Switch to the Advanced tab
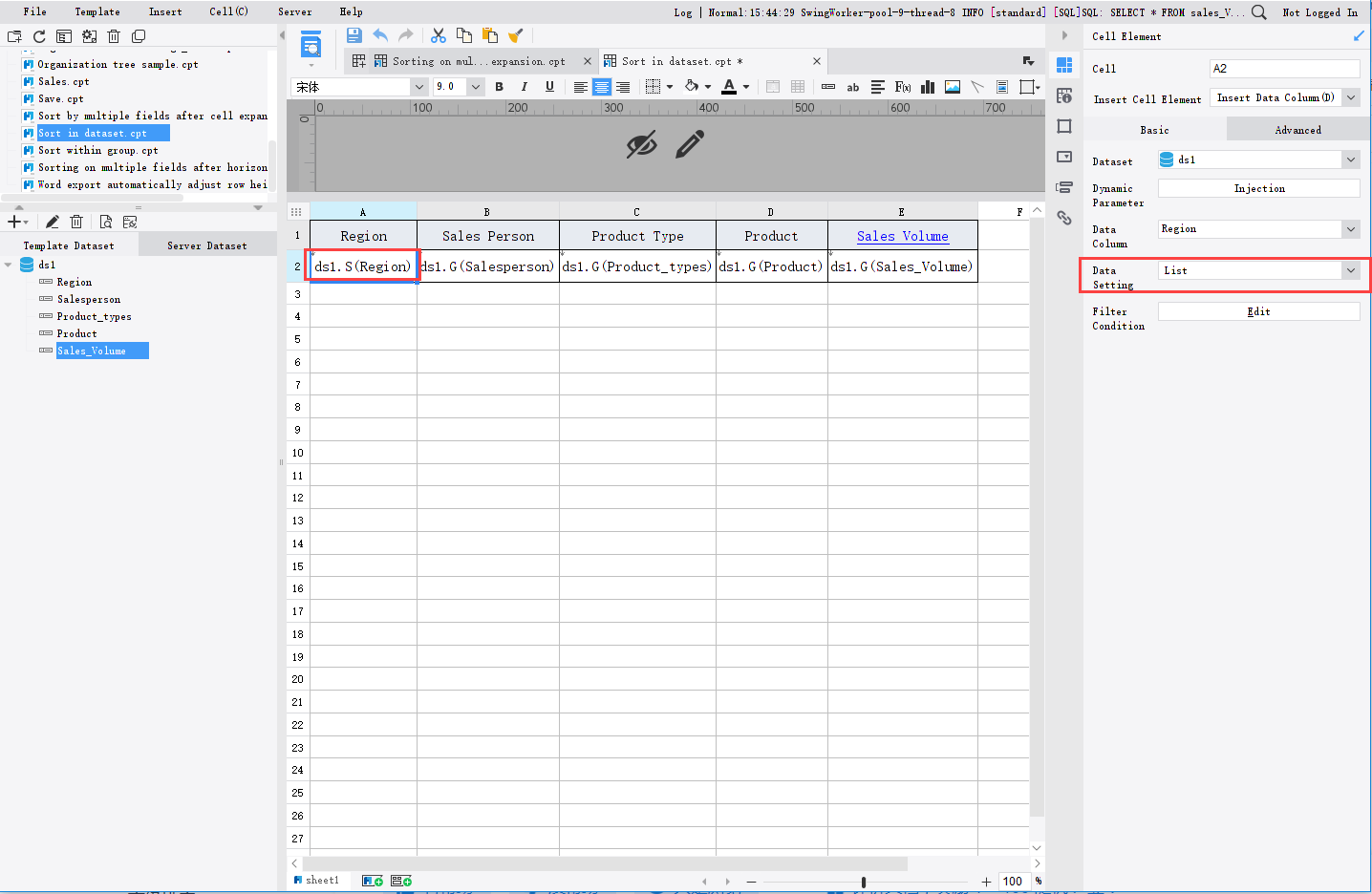Screen dimensions: 1372x894 click(x=1297, y=130)
